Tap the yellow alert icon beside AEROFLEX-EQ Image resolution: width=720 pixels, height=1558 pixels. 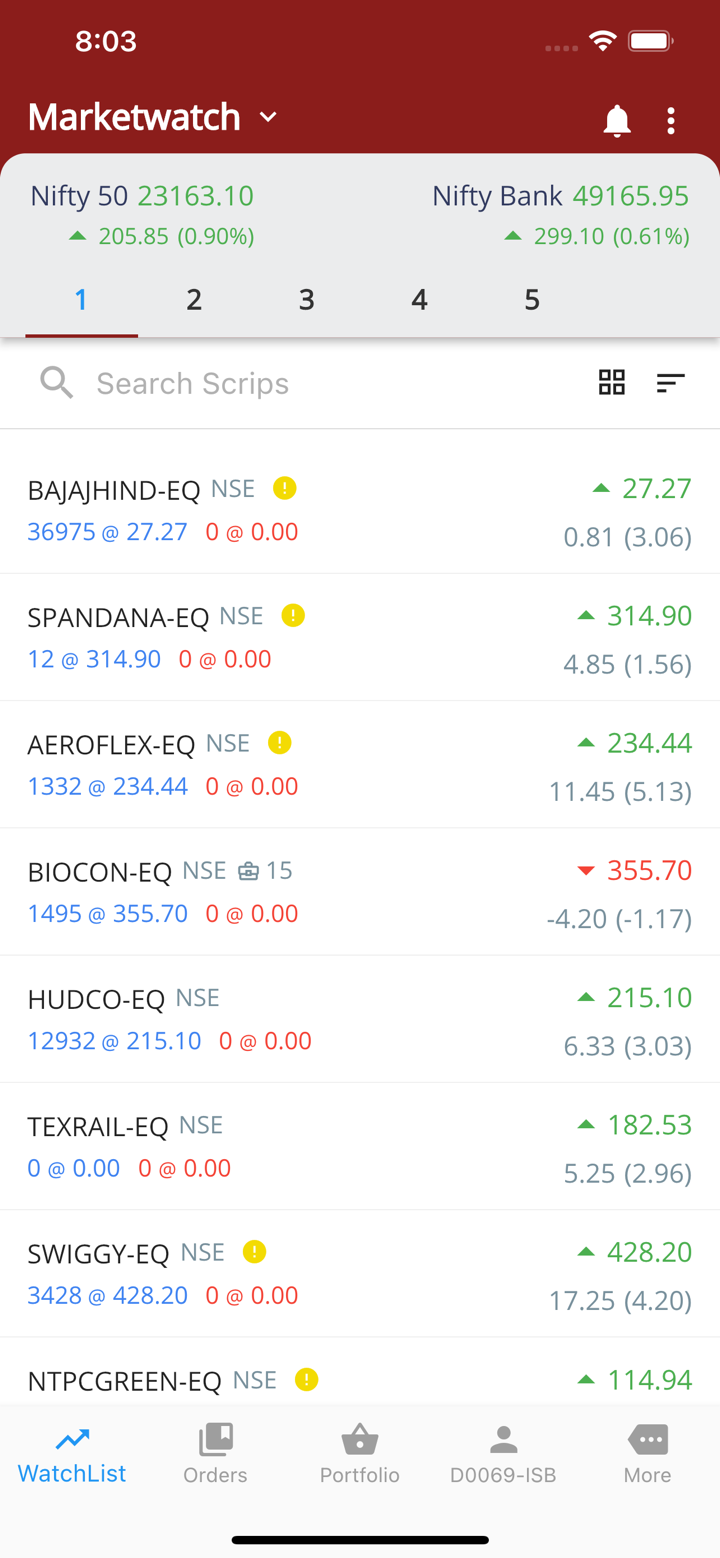coord(280,743)
